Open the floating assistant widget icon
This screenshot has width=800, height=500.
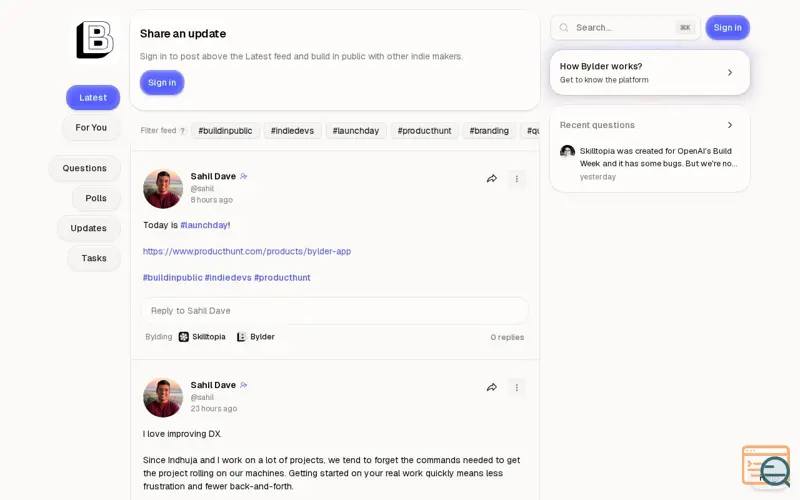[766, 466]
